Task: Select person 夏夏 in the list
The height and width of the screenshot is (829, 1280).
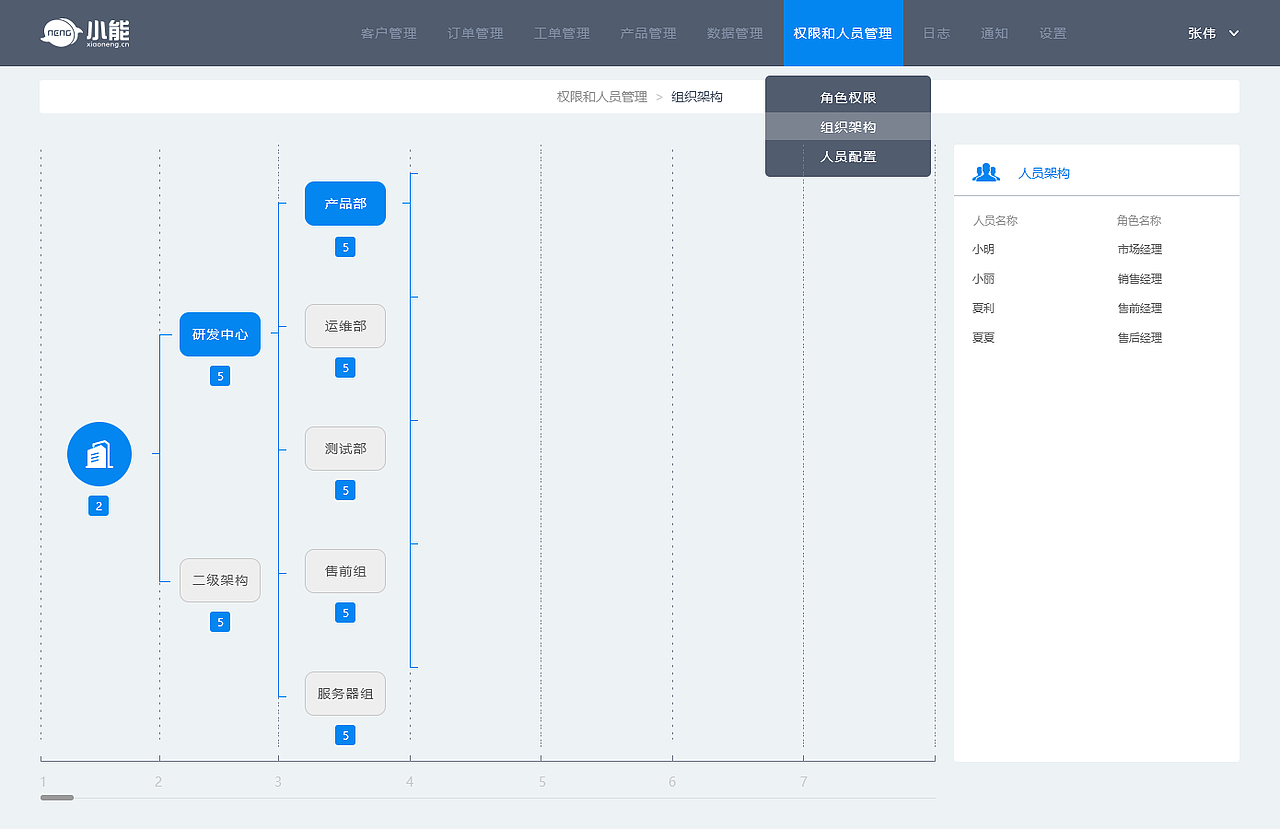Action: [983, 338]
